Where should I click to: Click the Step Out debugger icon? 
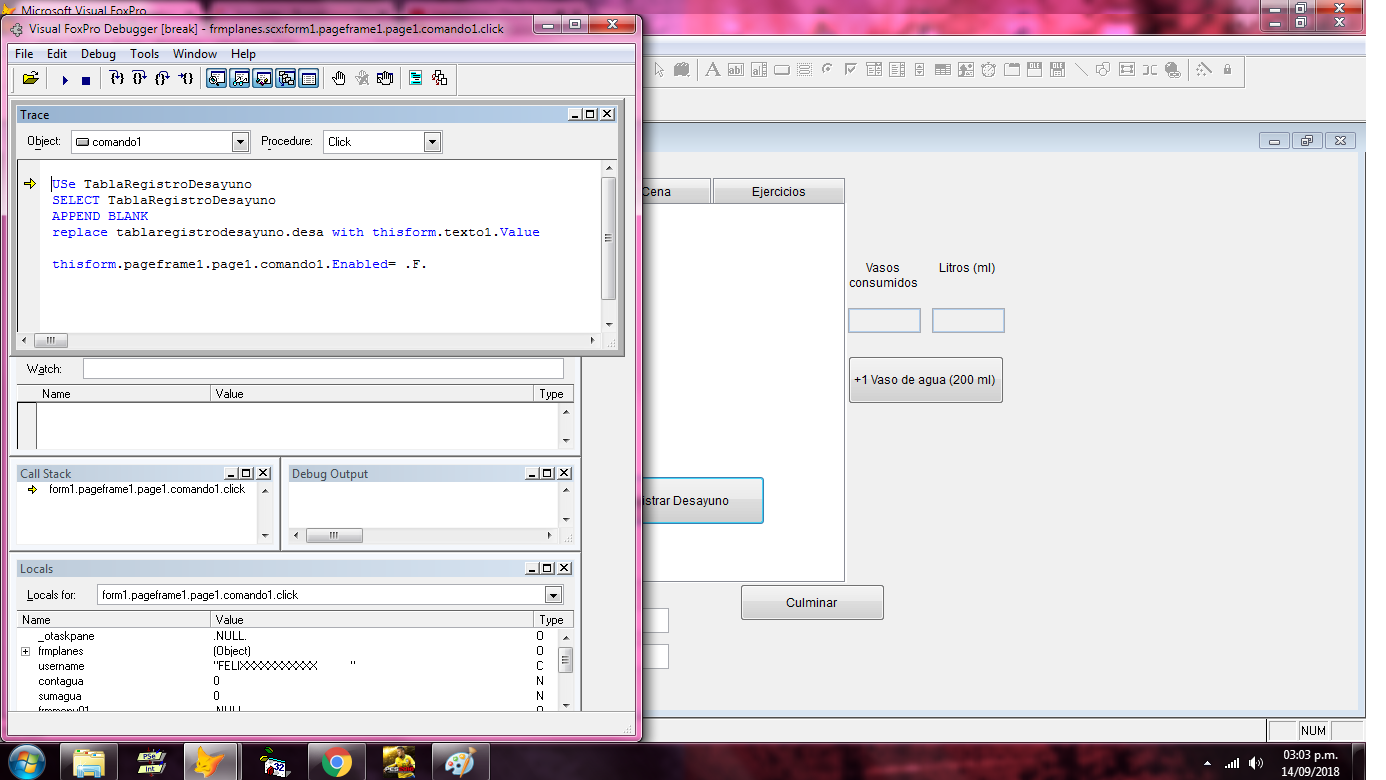pyautogui.click(x=162, y=78)
